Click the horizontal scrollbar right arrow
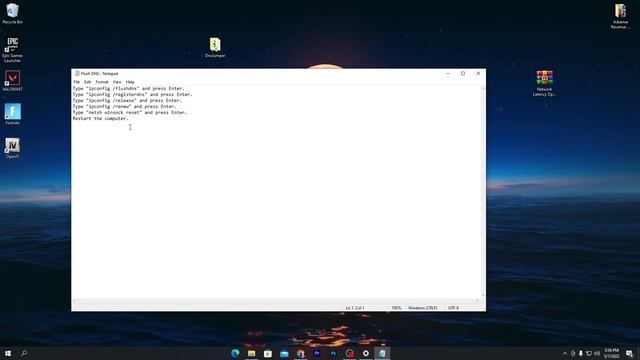 pos(478,301)
